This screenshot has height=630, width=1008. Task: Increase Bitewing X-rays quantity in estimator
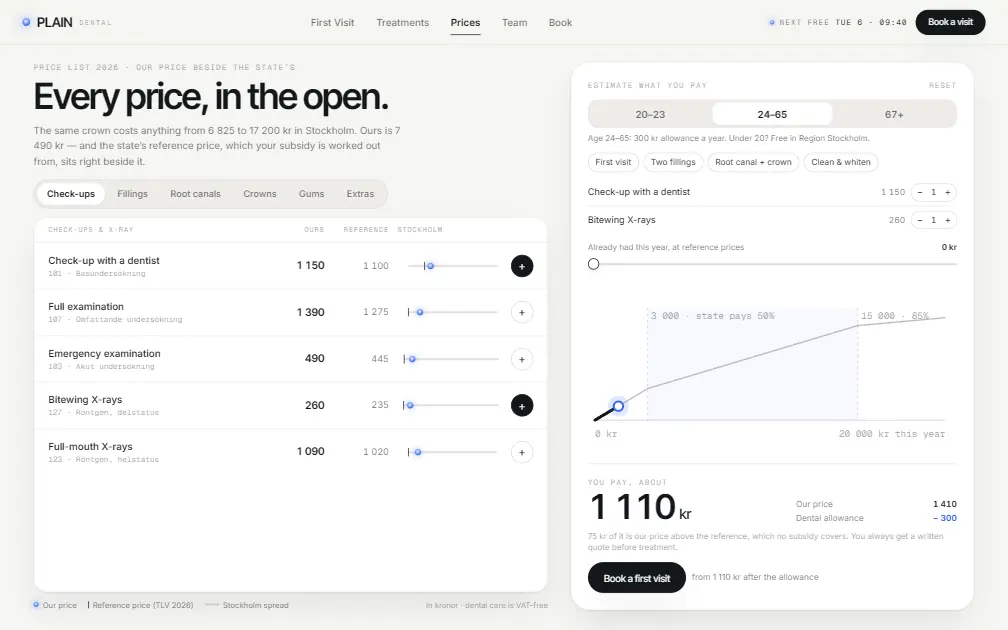pyautogui.click(x=948, y=220)
